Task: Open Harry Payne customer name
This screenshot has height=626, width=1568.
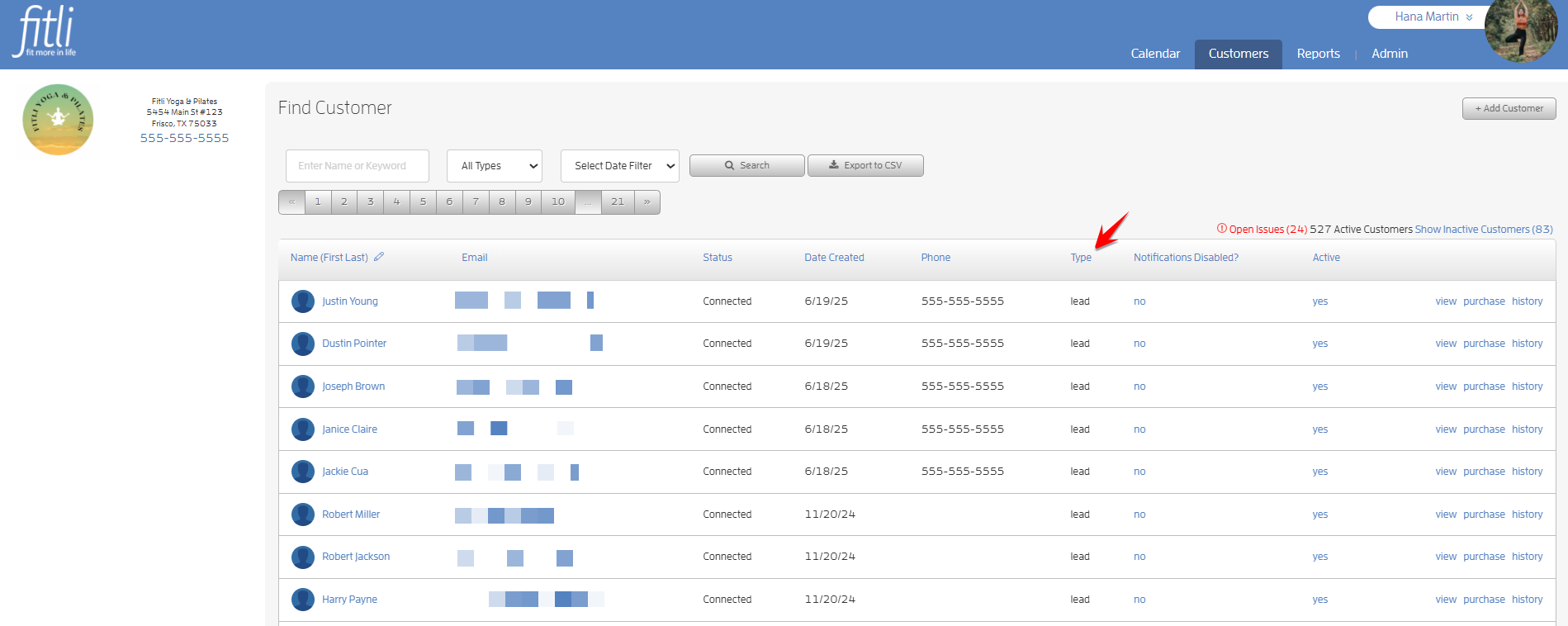Action: click(x=349, y=600)
